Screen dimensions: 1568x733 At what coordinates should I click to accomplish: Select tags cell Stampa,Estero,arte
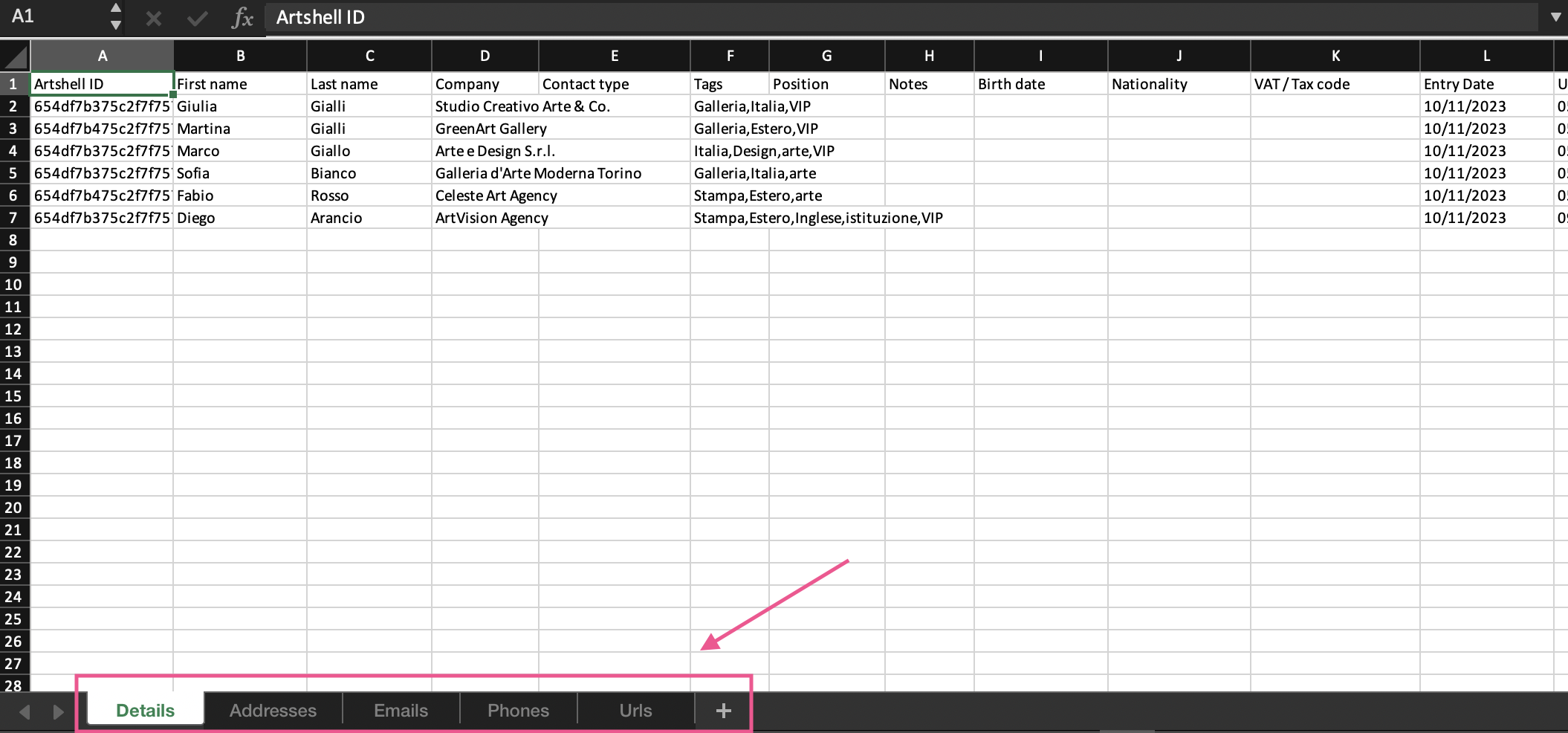(730, 196)
